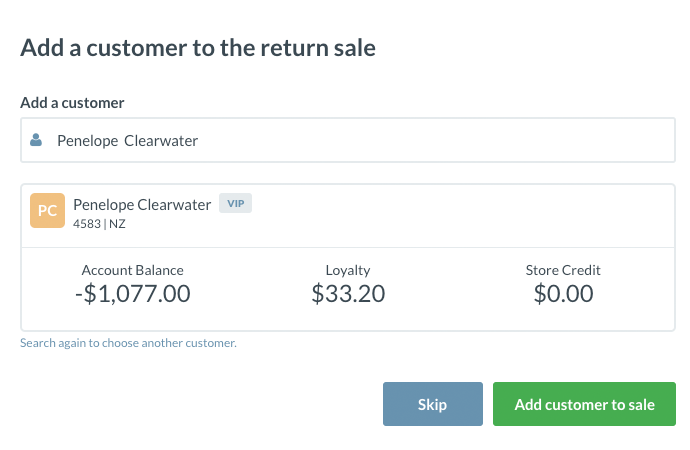Click the Loyalty label

[348, 270]
